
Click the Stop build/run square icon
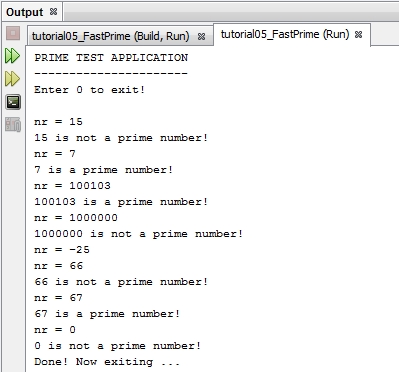13,33
